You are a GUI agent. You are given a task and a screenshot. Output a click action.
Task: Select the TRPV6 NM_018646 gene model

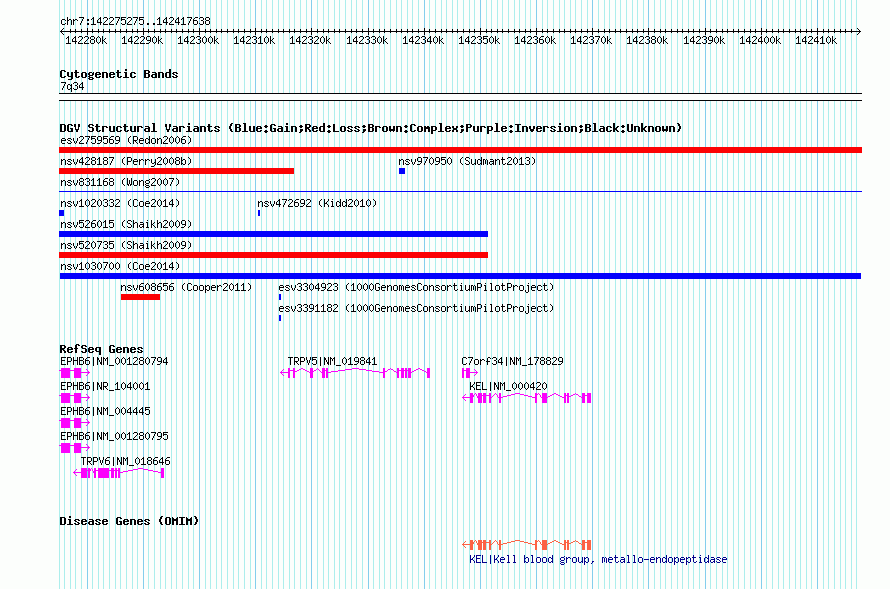coord(119,473)
